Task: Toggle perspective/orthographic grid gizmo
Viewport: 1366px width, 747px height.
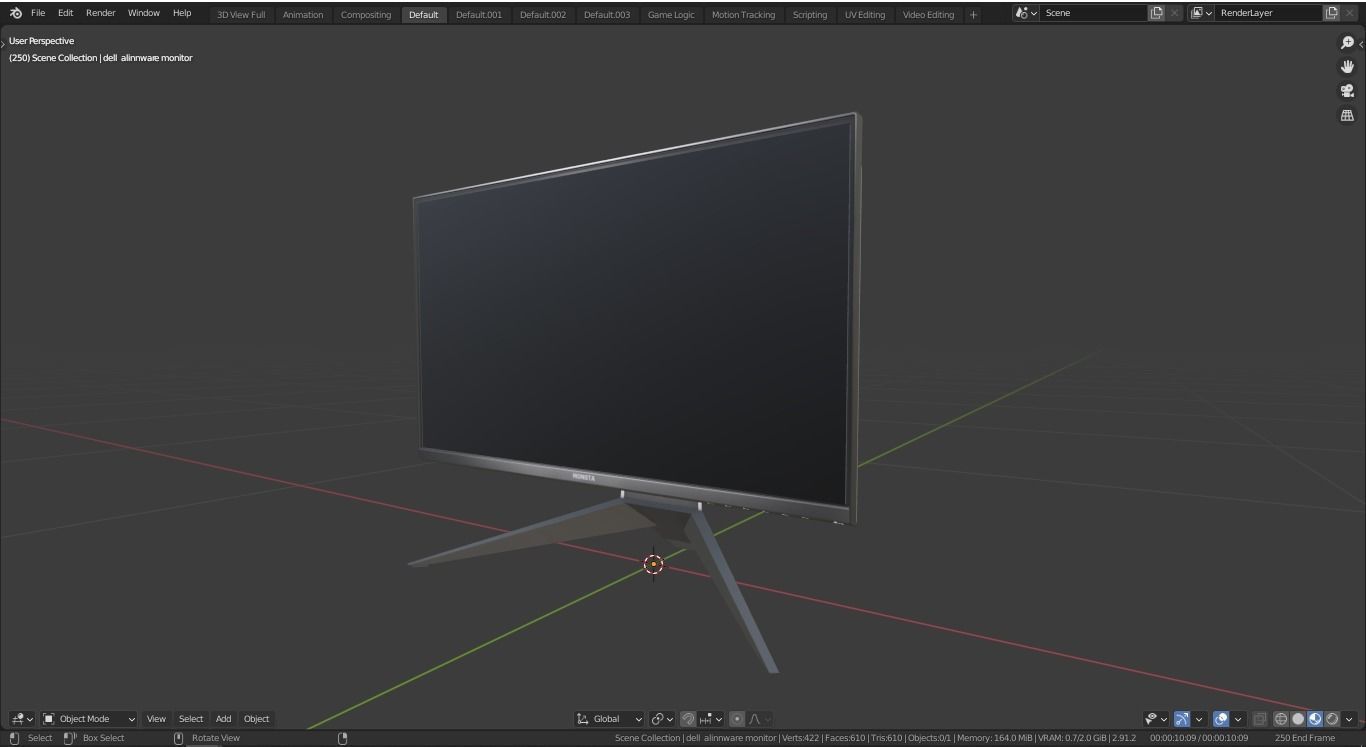Action: click(1347, 115)
